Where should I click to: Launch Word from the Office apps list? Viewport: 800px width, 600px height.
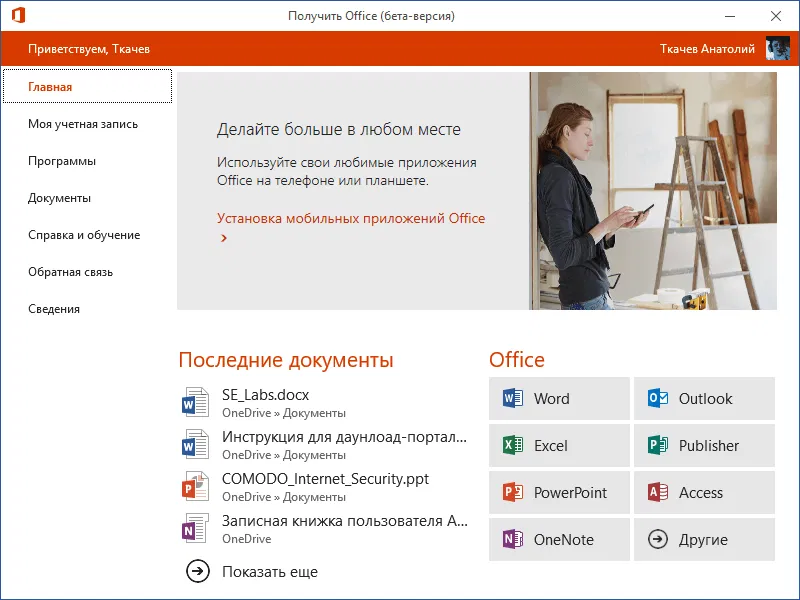pyautogui.click(x=558, y=398)
